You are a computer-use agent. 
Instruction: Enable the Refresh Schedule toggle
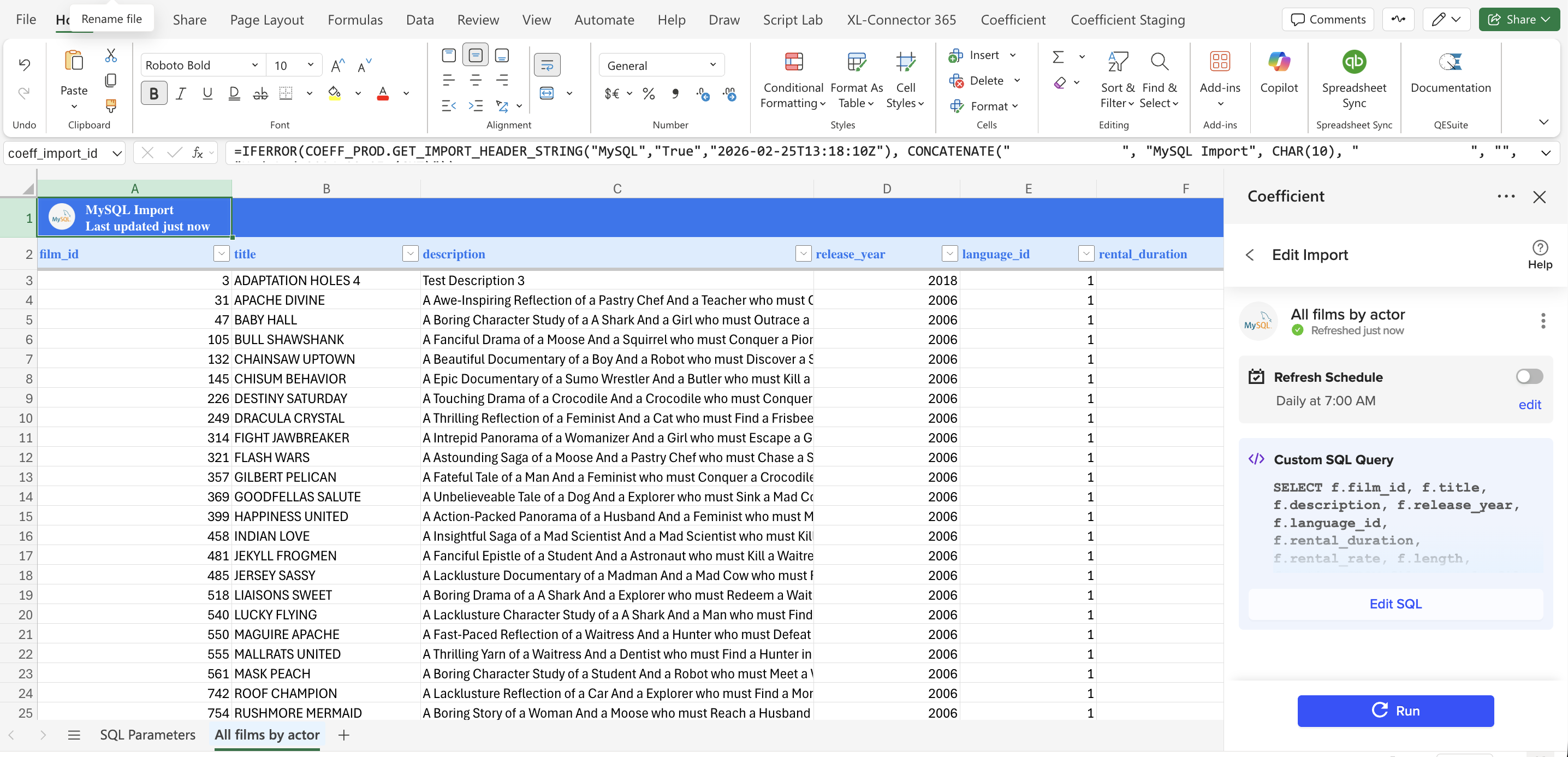[x=1529, y=376]
